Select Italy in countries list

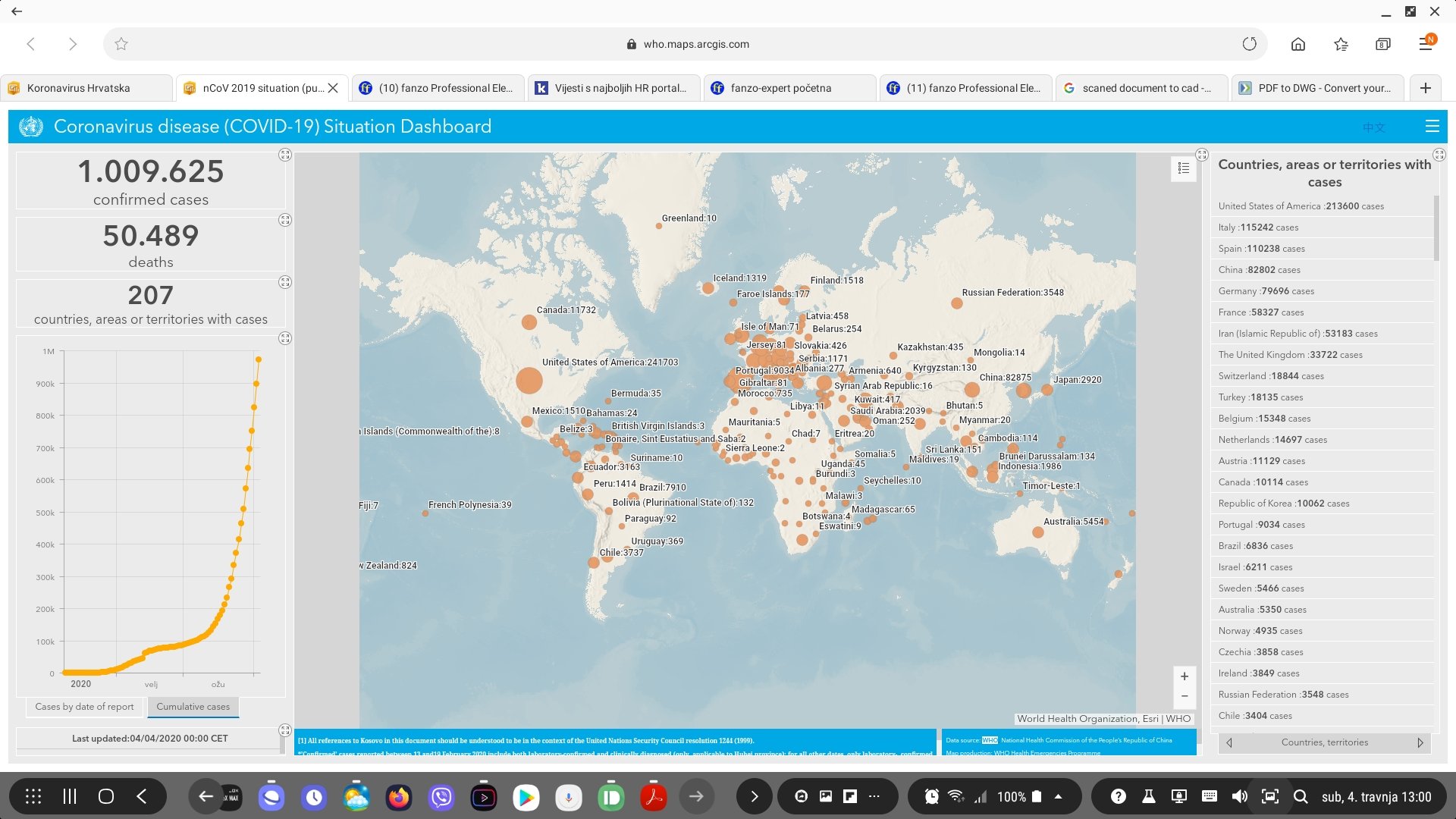point(1258,227)
